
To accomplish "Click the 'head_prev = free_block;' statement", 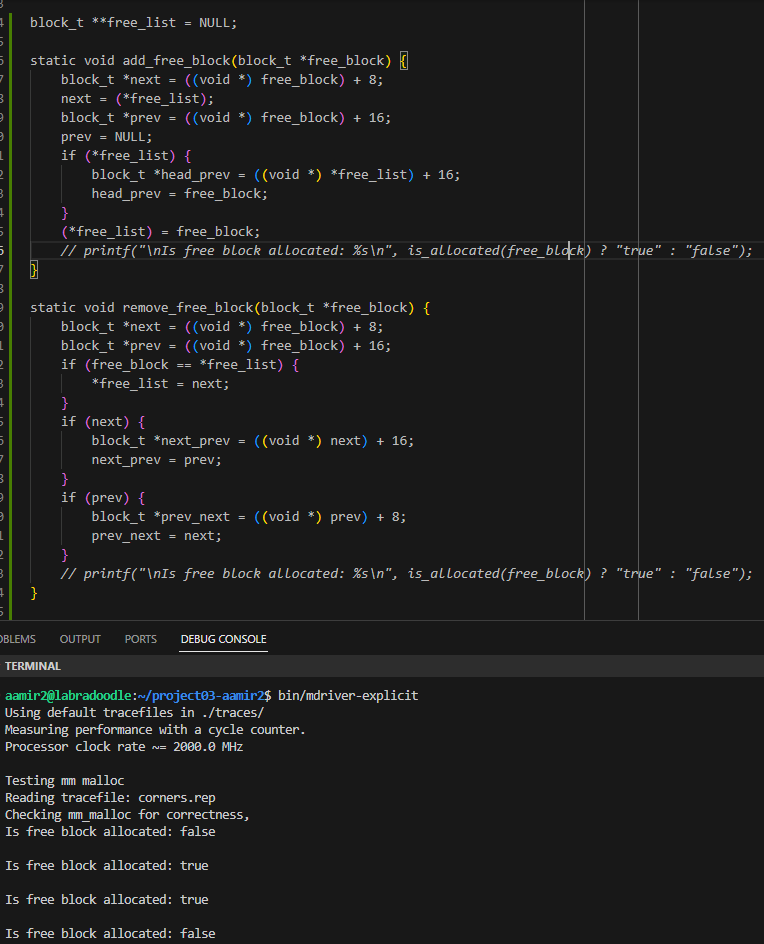I will pyautogui.click(x=179, y=193).
